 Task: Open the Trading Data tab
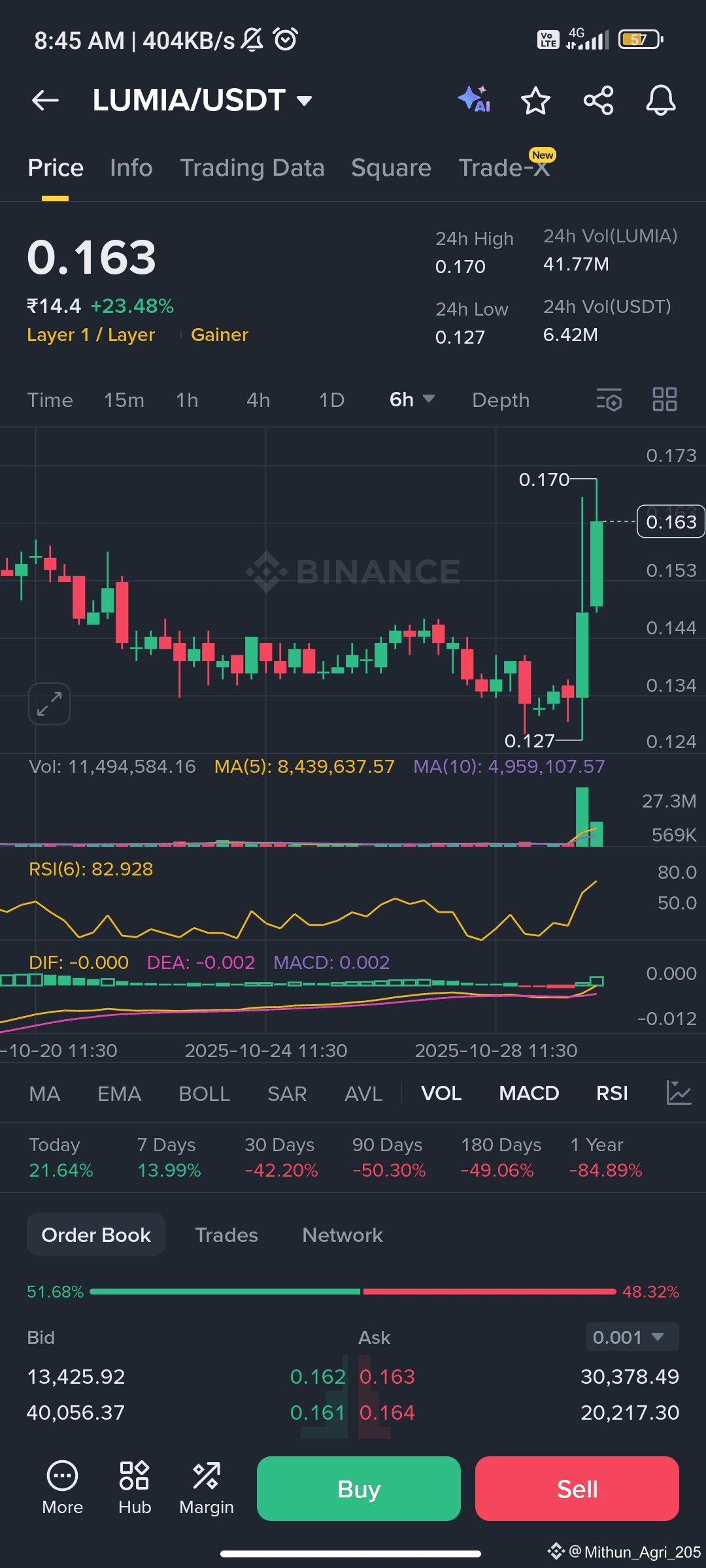252,168
